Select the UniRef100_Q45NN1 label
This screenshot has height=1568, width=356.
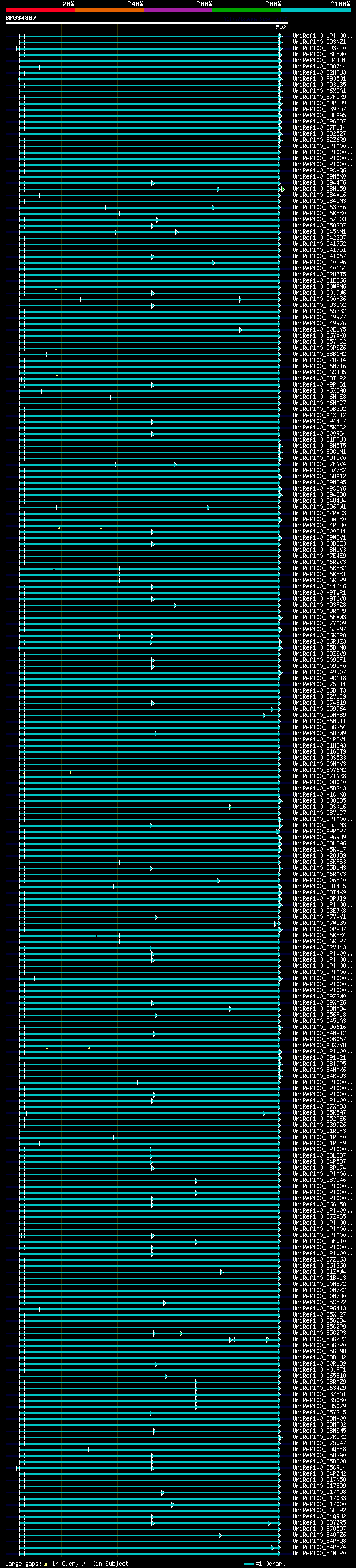[x=319, y=231]
